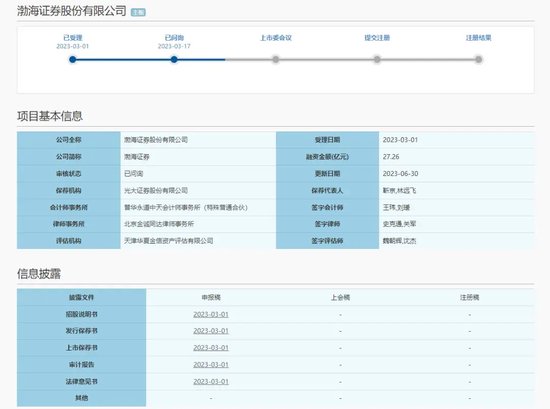The height and width of the screenshot is (409, 550).
Task: Click the 融资金额(亿元) label cell
Action: click(x=327, y=156)
